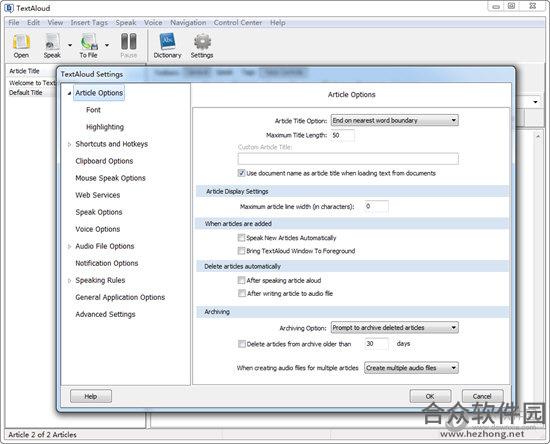Image resolution: width=550 pixels, height=444 pixels.
Task: Check After writing article to audio file
Action: tap(241, 293)
